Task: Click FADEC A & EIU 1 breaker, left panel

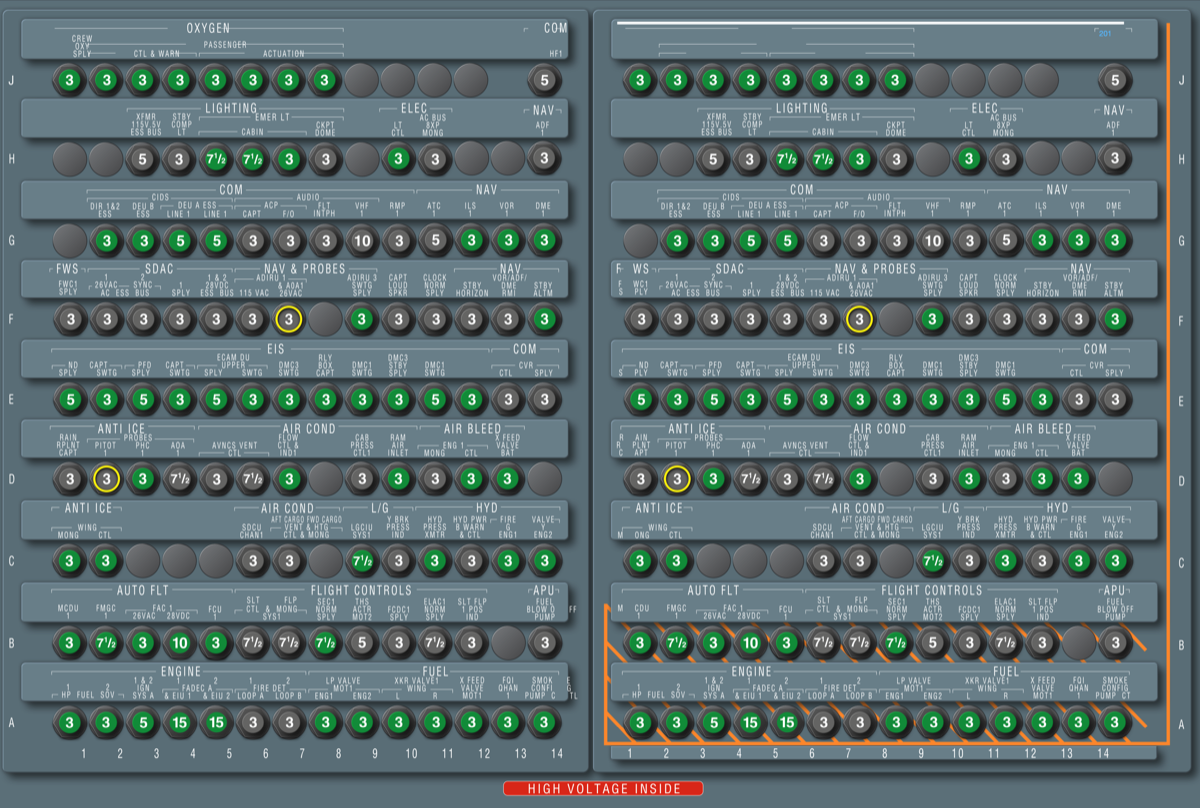Action: click(x=178, y=721)
